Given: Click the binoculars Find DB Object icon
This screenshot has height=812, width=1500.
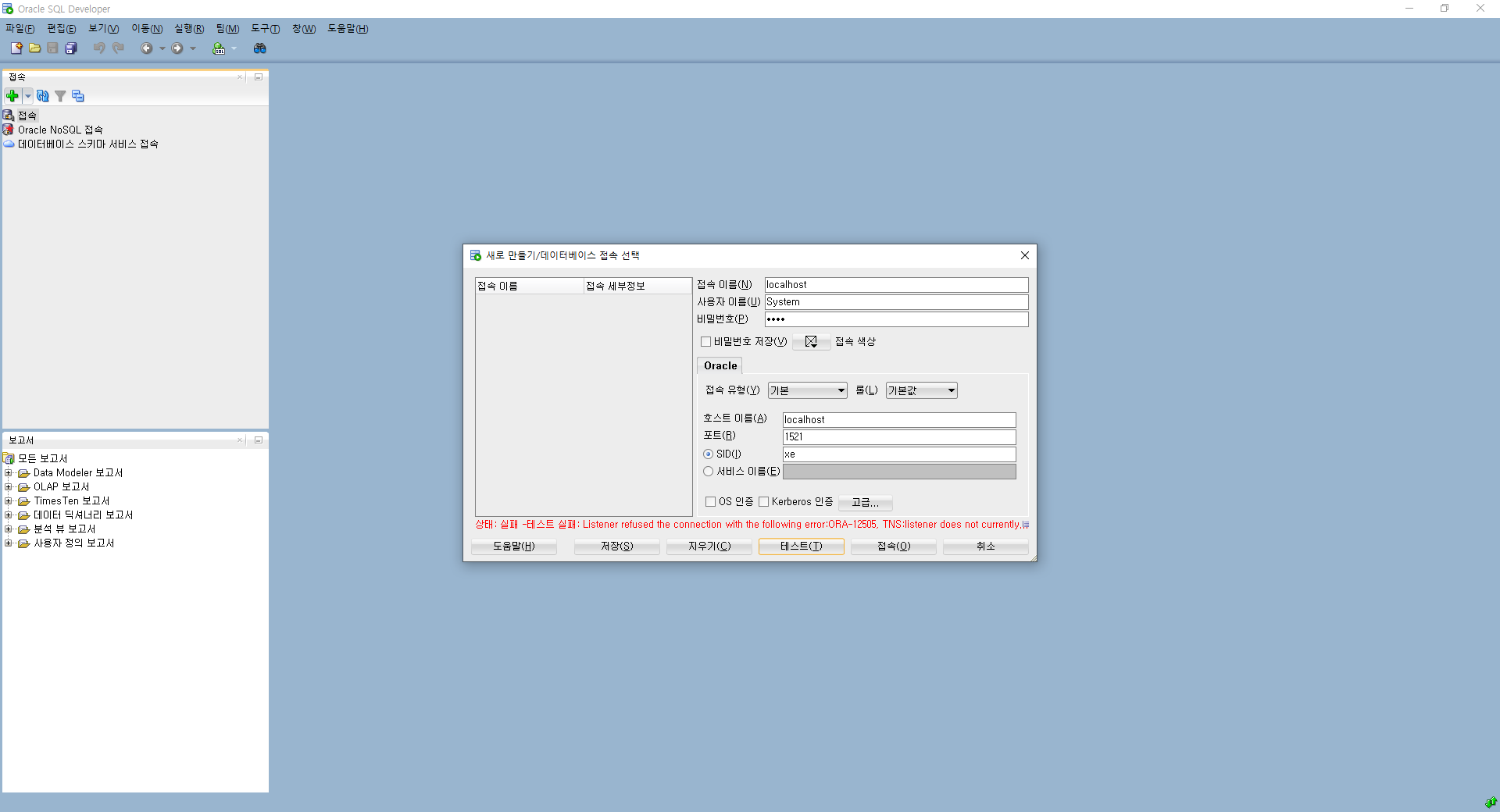Looking at the screenshot, I should pos(260,48).
